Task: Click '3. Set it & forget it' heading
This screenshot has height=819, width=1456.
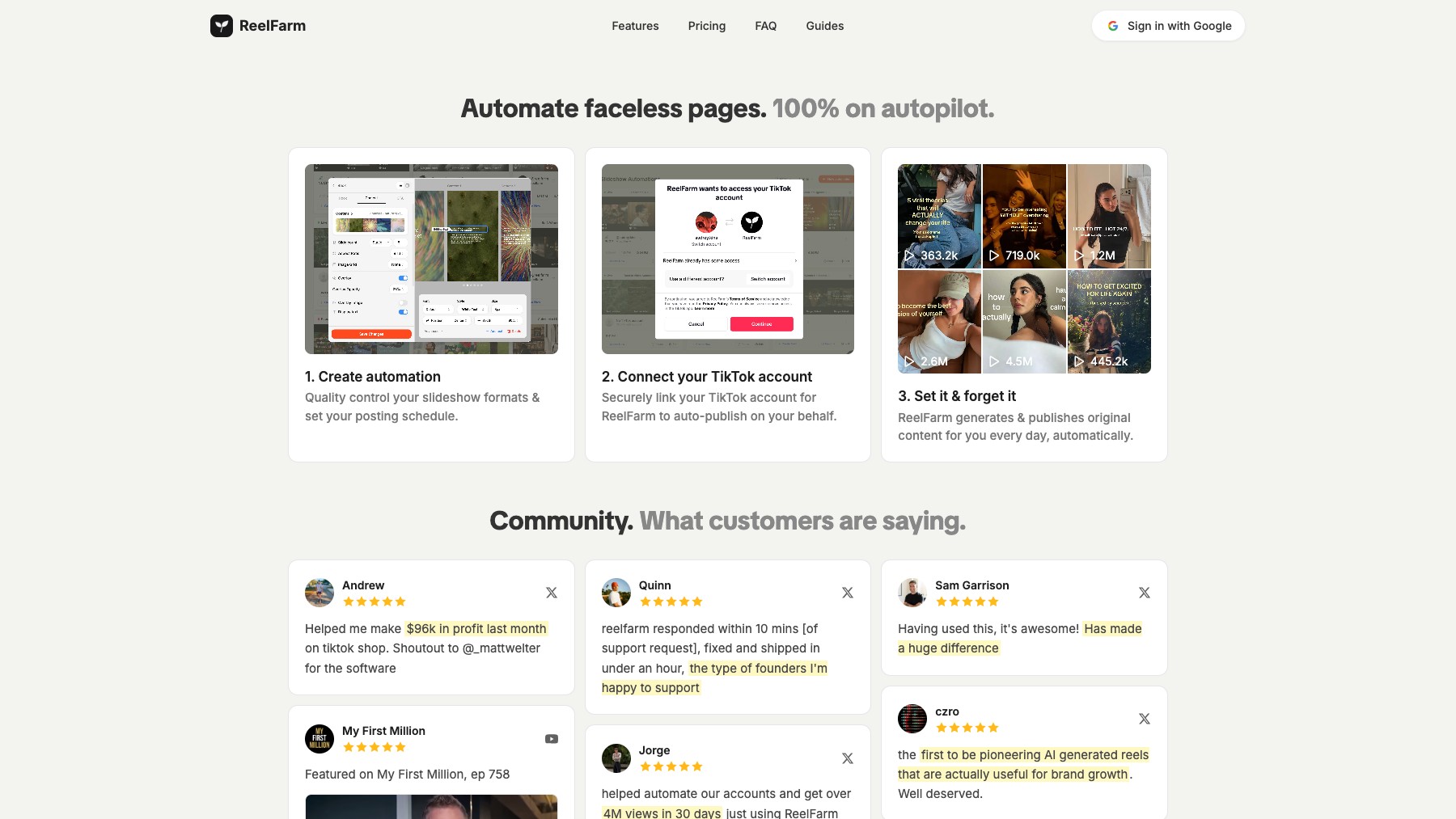Action: click(957, 396)
